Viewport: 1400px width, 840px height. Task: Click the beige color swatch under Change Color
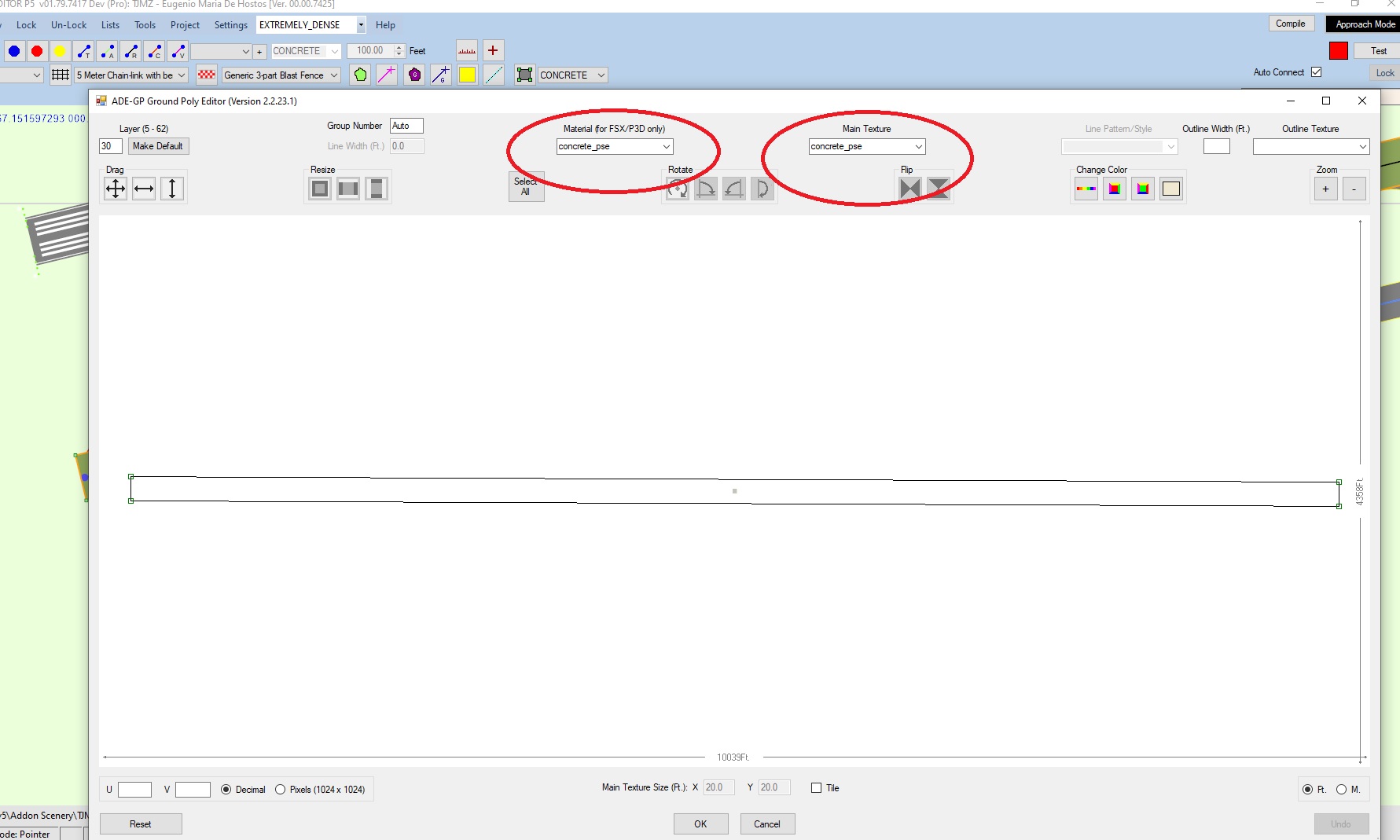pyautogui.click(x=1171, y=189)
